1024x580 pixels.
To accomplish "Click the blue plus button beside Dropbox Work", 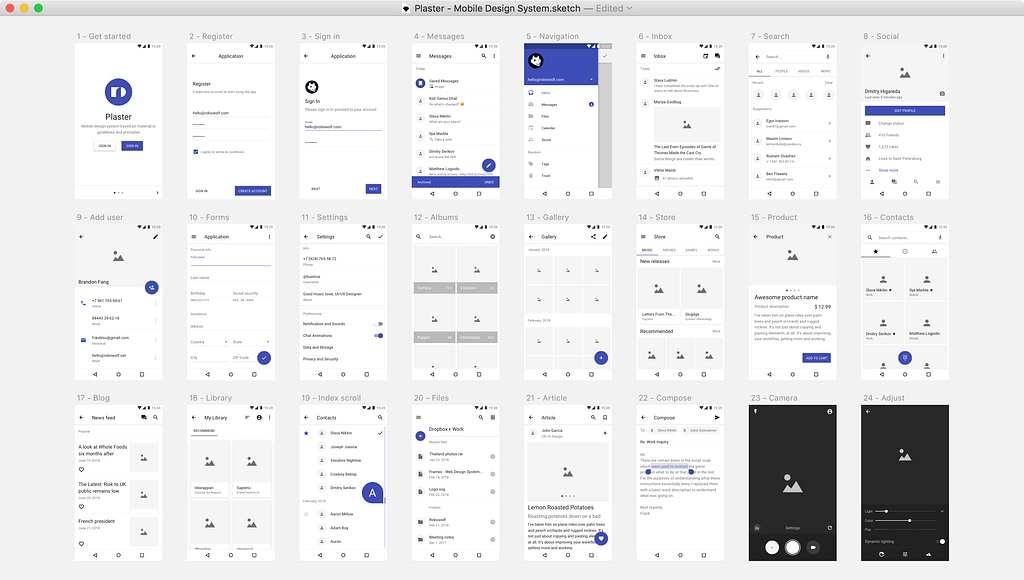I will point(420,436).
